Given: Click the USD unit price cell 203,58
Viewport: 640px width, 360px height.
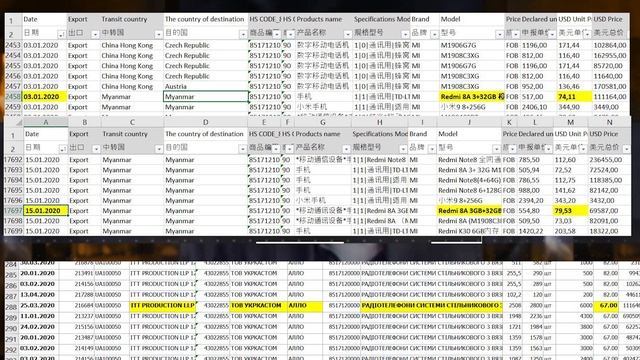Looking at the screenshot, I should [571, 231].
